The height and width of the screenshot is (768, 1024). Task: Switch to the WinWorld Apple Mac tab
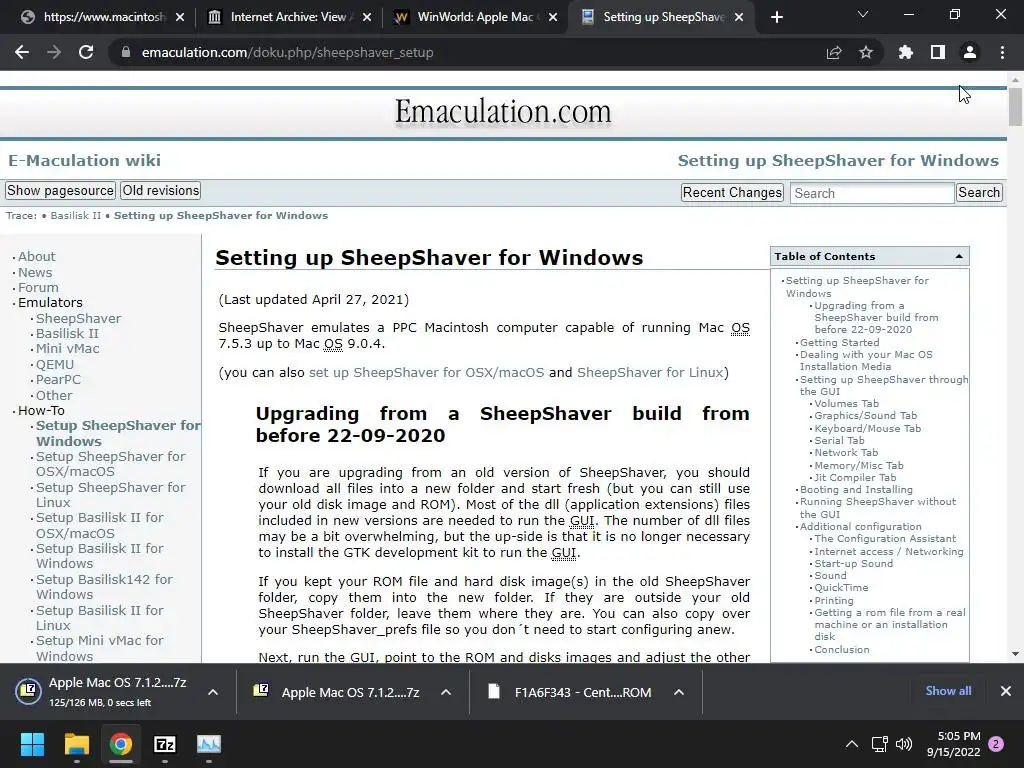tap(475, 17)
